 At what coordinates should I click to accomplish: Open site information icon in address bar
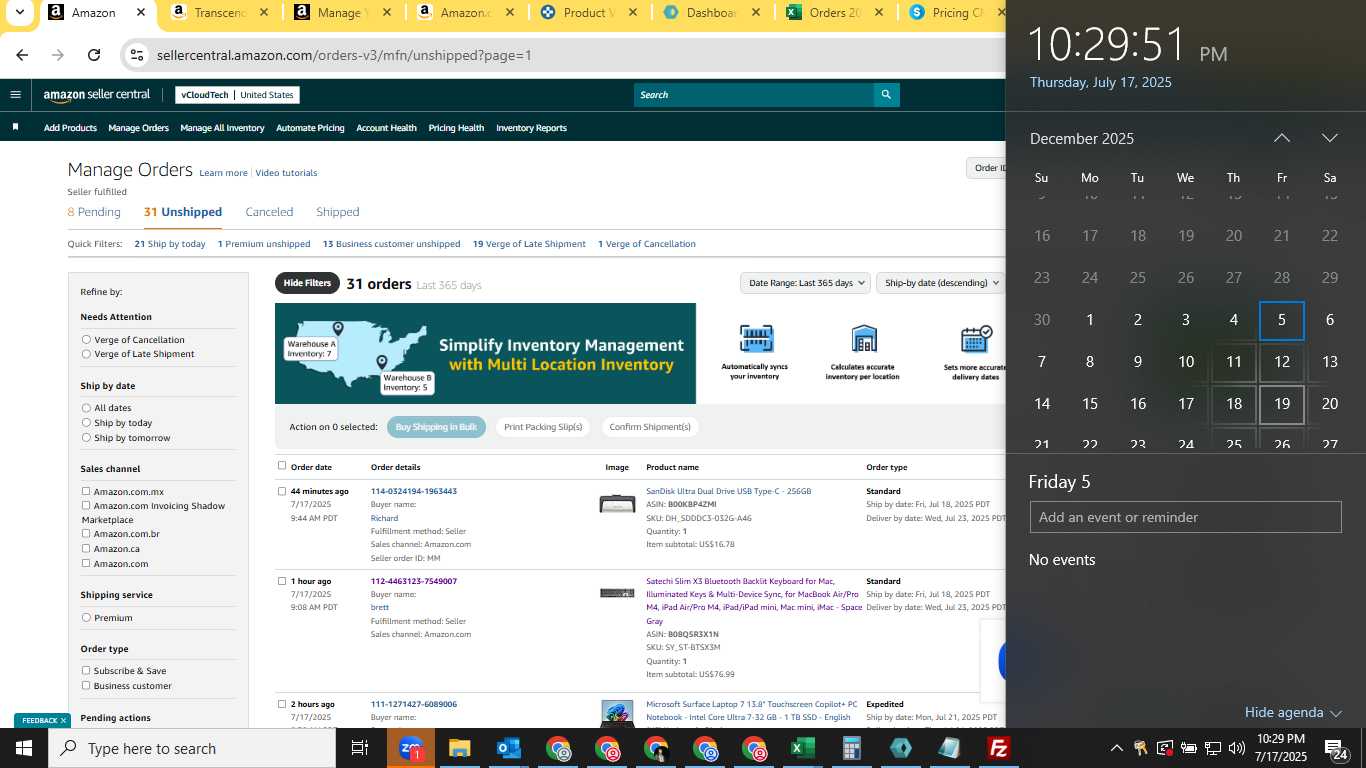coord(137,55)
